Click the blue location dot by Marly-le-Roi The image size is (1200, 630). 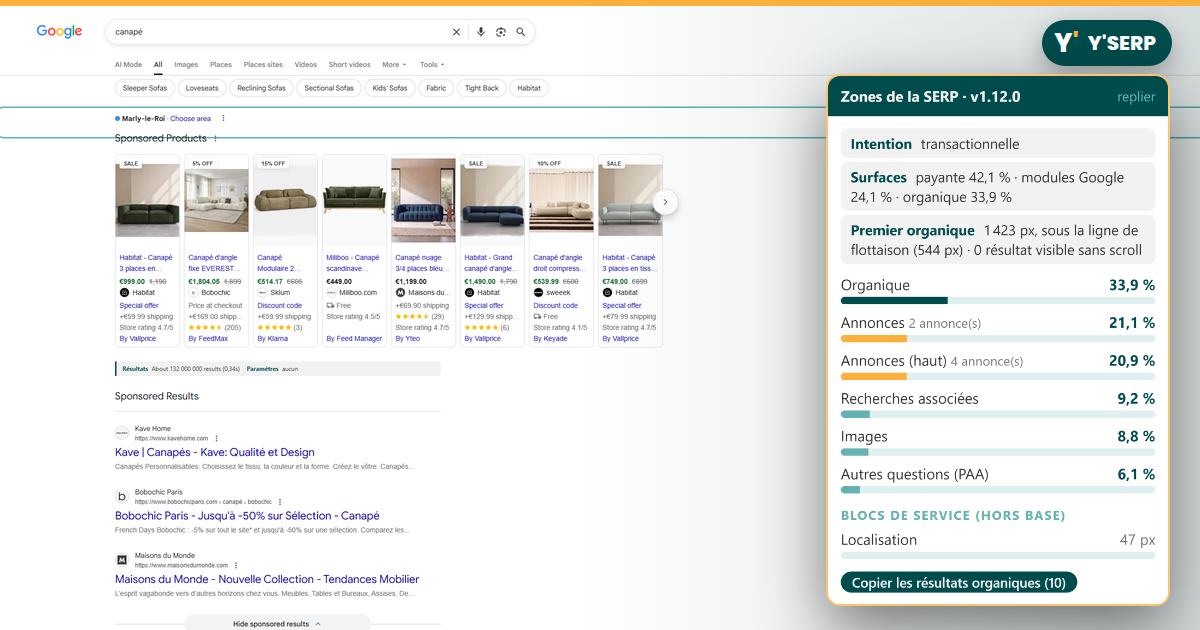117,118
